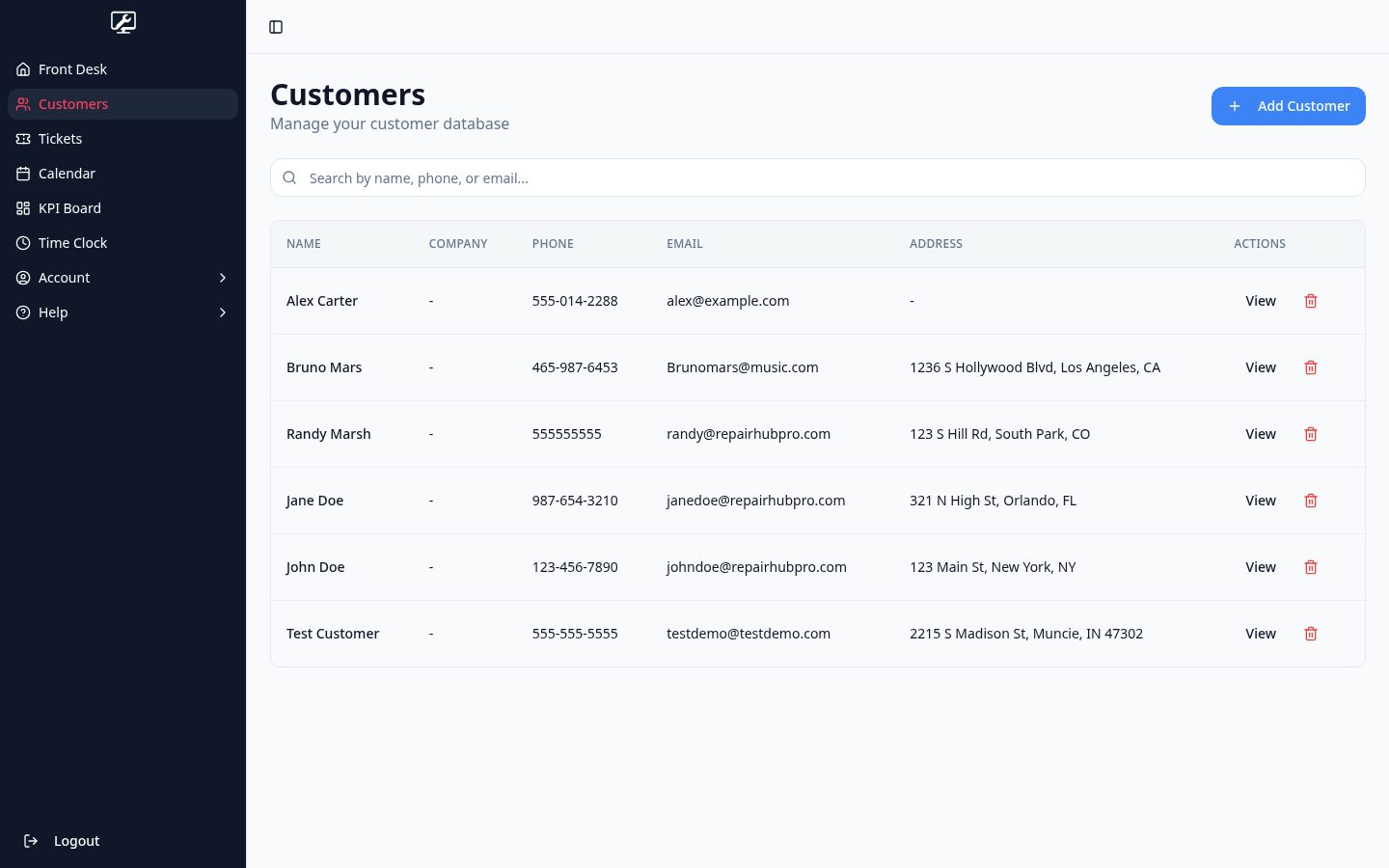Open the Time Clock page
The height and width of the screenshot is (868, 1389).
[x=123, y=243]
